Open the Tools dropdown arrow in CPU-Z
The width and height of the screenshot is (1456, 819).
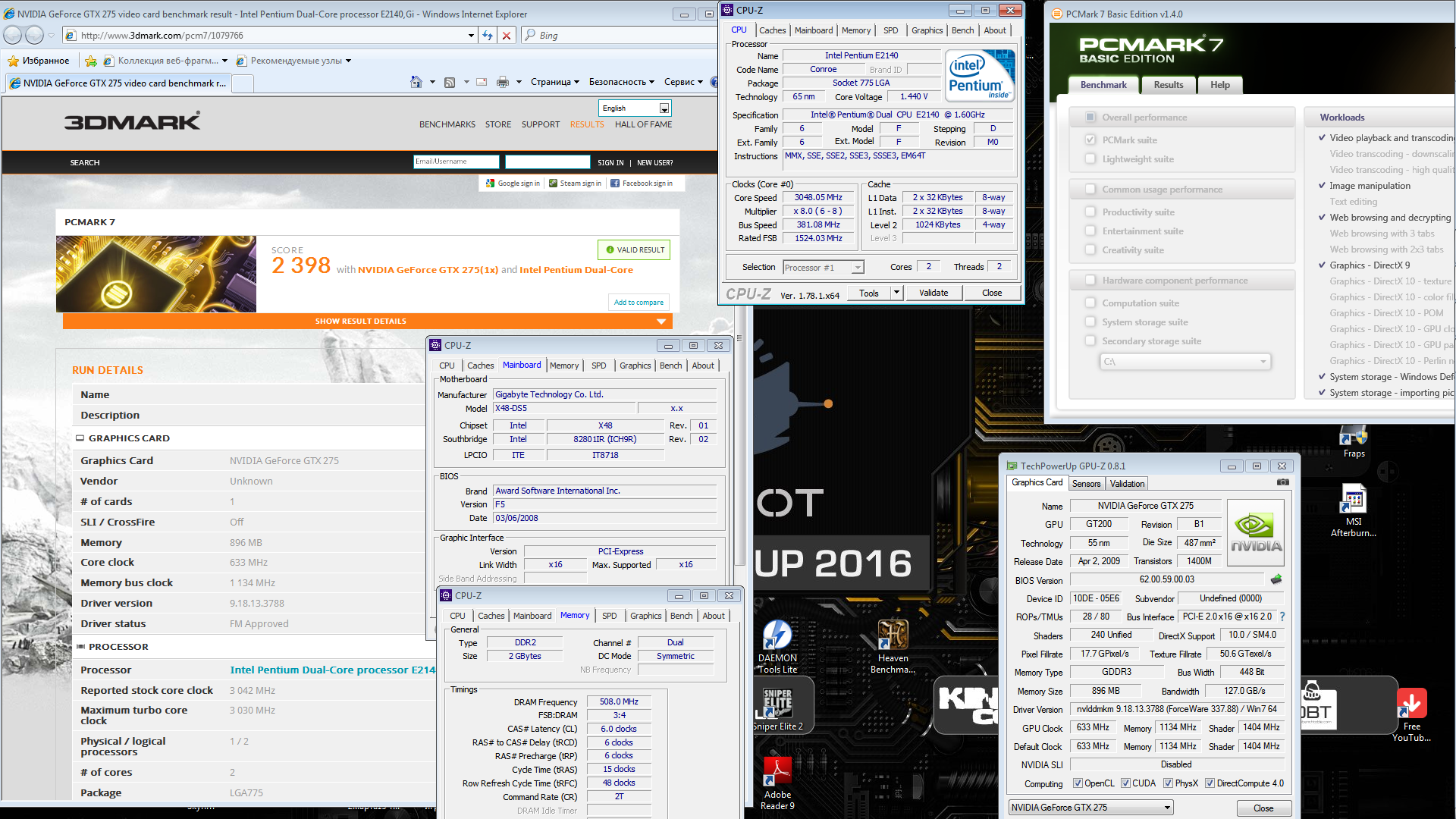tap(896, 293)
